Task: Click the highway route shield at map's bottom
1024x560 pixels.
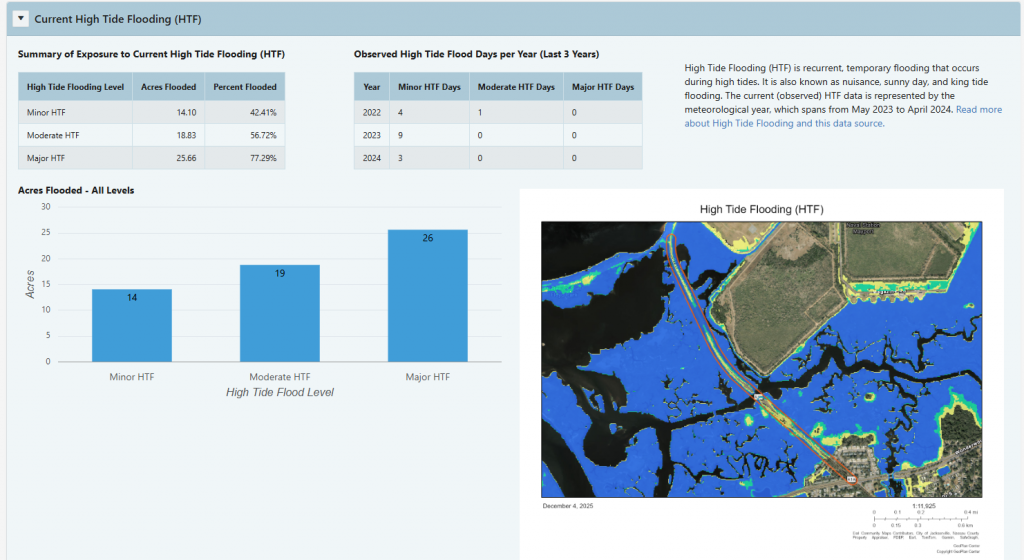Action: 853,481
